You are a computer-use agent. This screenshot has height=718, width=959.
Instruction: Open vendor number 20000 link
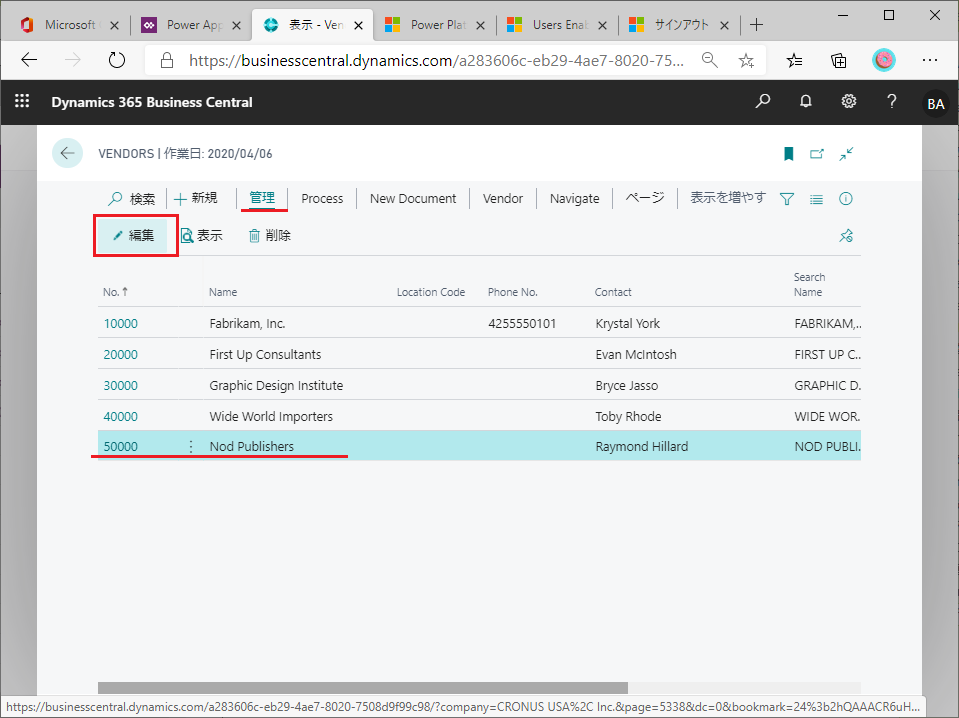tap(120, 355)
